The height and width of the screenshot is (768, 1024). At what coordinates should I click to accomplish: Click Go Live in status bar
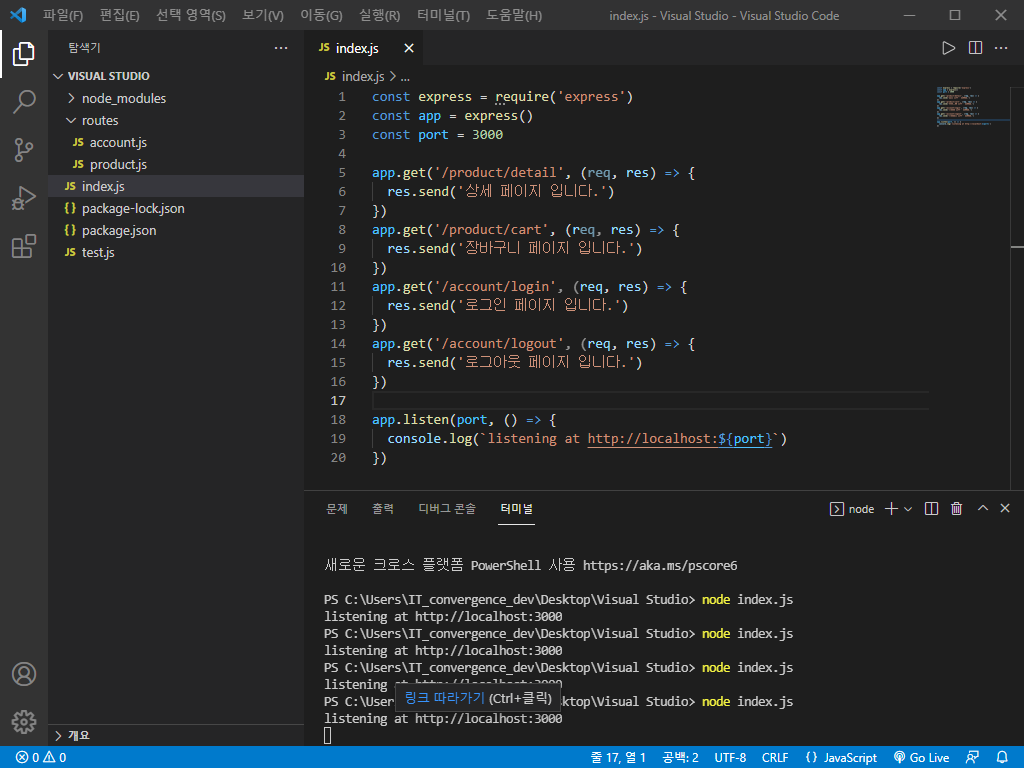point(921,758)
